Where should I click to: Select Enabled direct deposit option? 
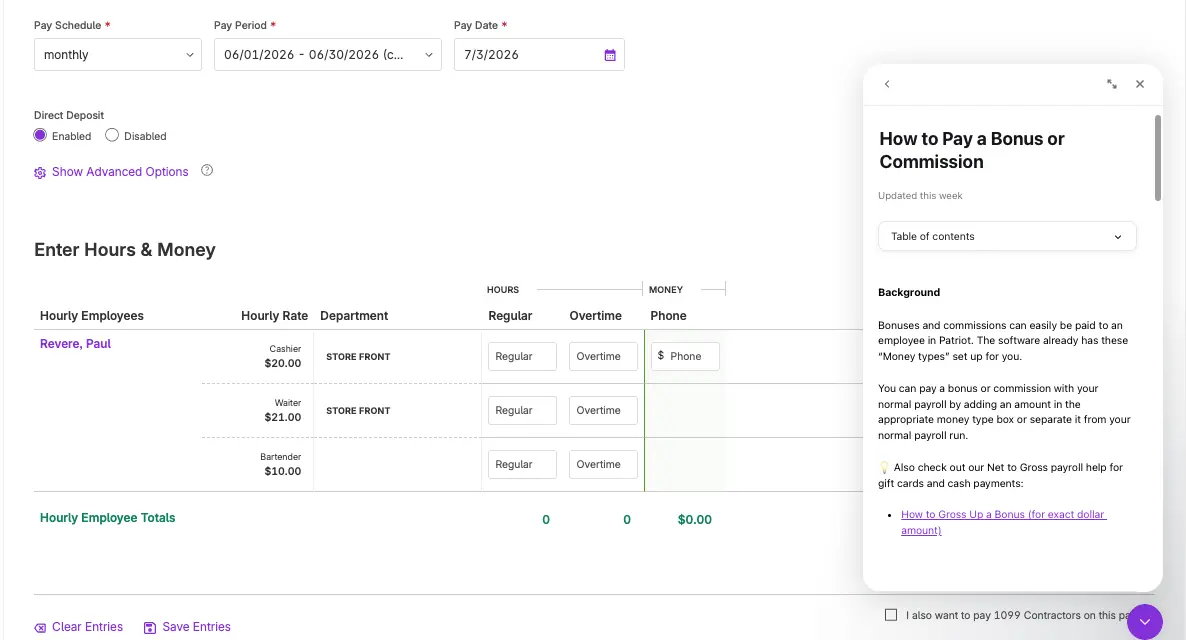pos(40,135)
